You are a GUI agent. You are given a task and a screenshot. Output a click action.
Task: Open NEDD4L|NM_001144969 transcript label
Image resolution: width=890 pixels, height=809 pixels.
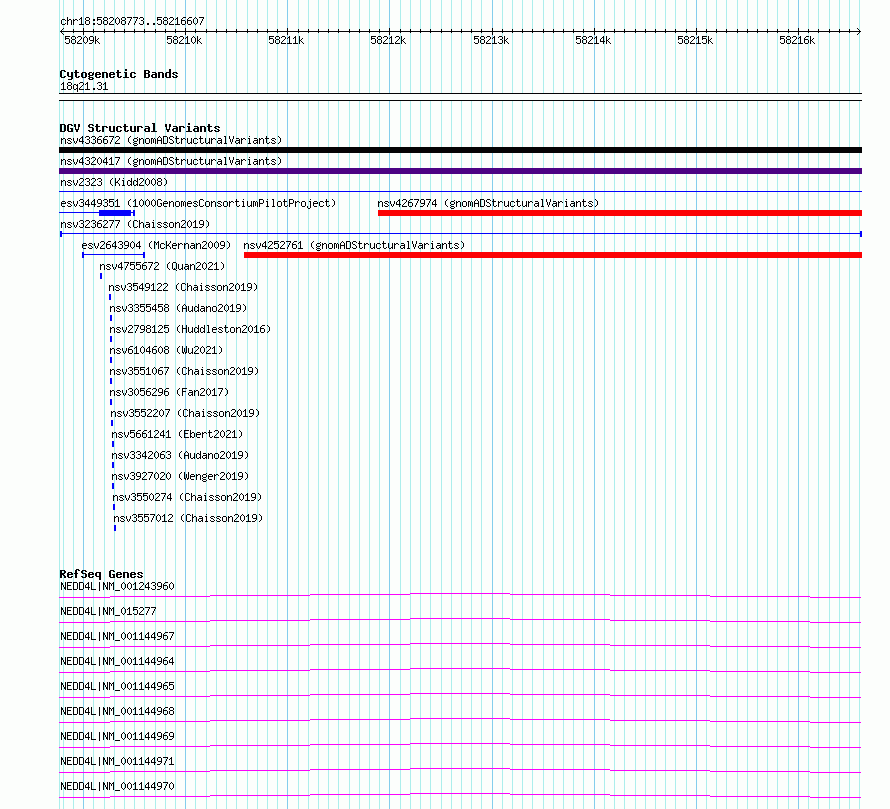(x=117, y=736)
